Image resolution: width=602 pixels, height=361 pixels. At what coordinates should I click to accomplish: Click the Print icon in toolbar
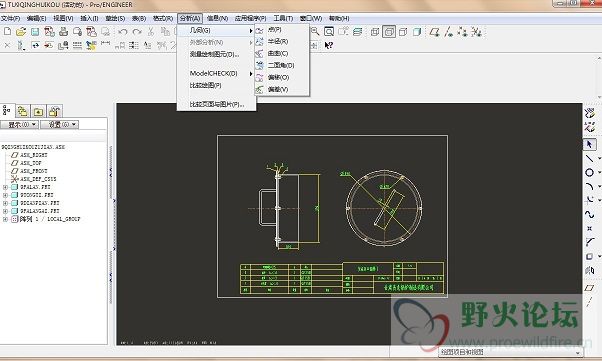tap(63, 32)
